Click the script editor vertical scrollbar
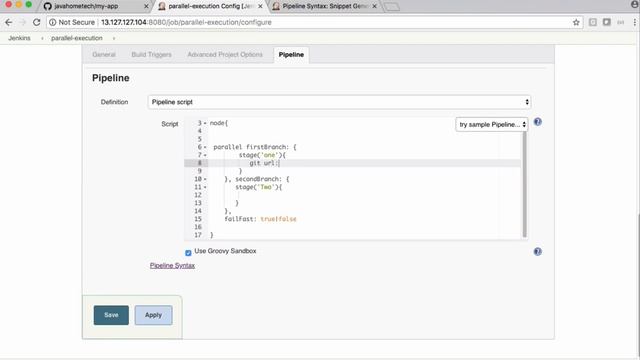Image resolution: width=640 pixels, height=360 pixels. coord(524,184)
